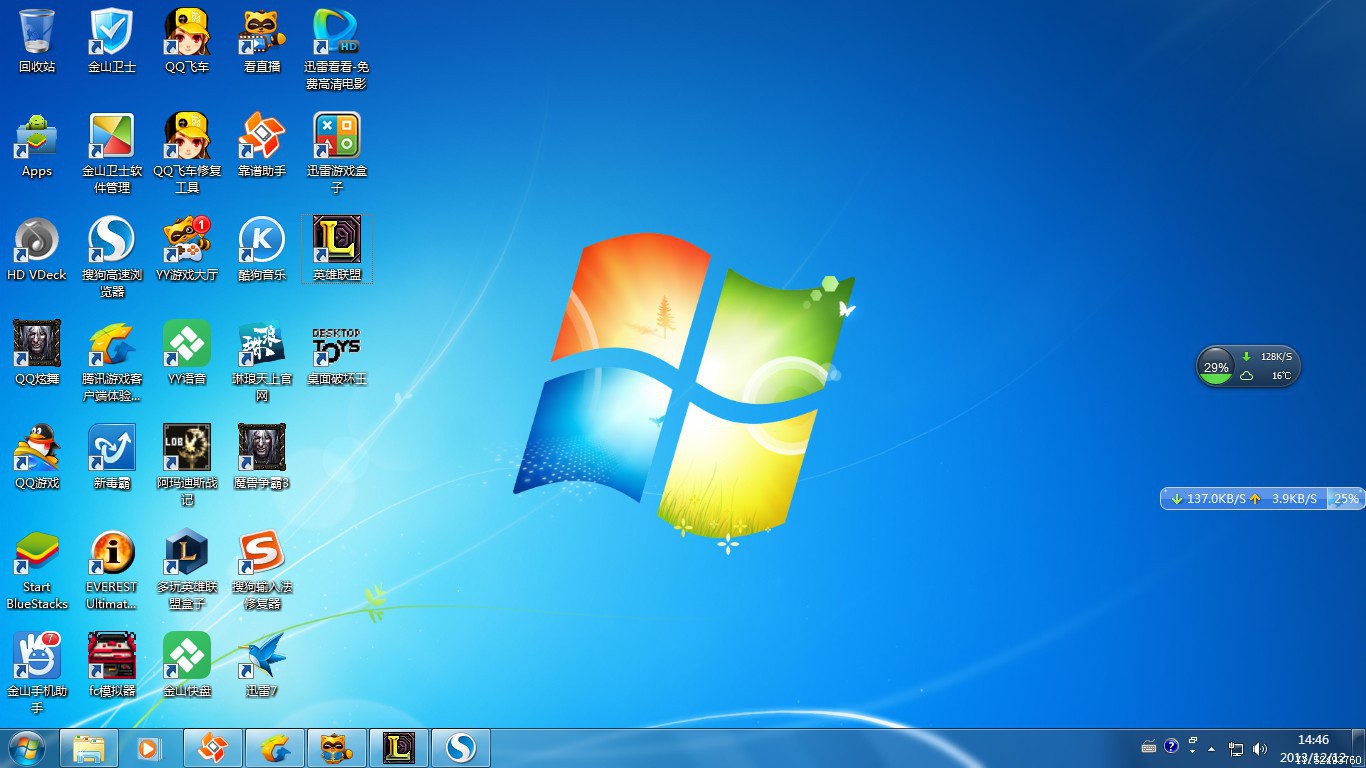Open the tray keyboard input icon
This screenshot has height=768, width=1366.
(1149, 747)
